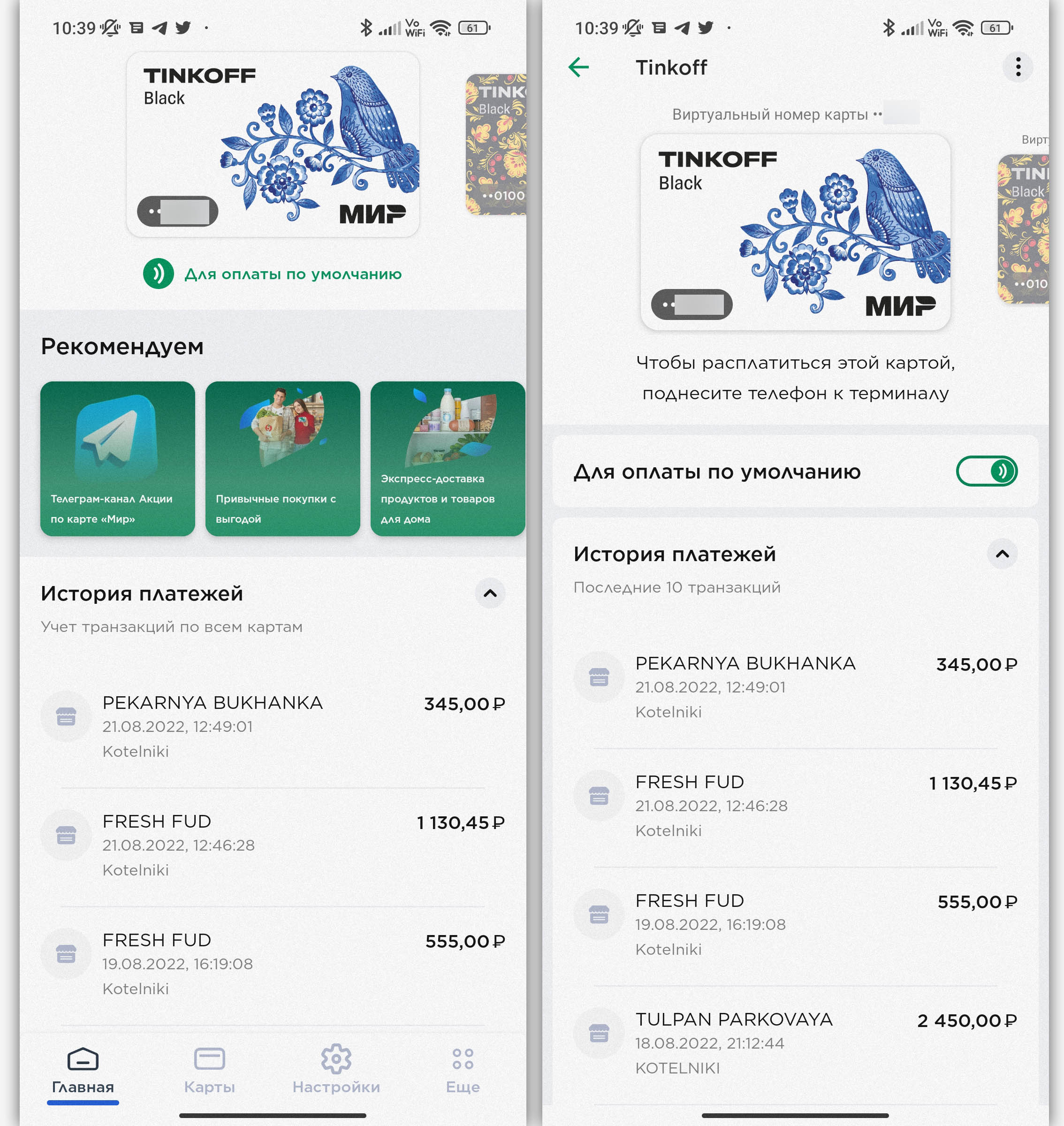Open Экспресс-доставка продуктов recommendation card
The width and height of the screenshot is (1064, 1126).
(448, 458)
